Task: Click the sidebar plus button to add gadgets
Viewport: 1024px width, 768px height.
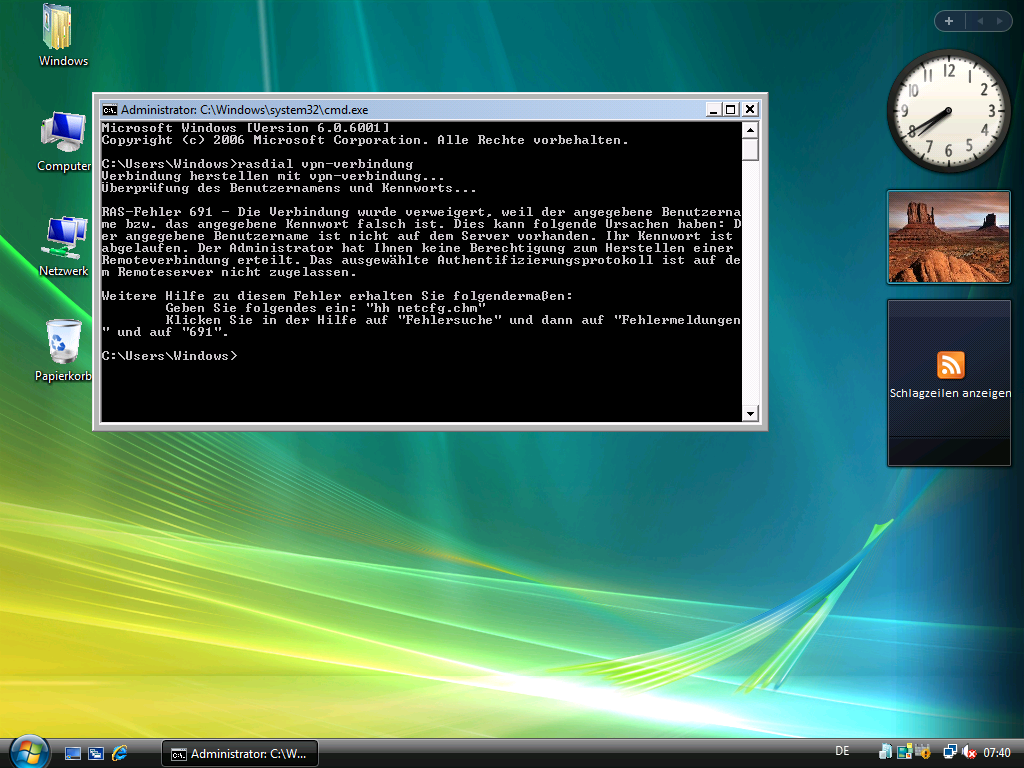Action: pyautogui.click(x=949, y=21)
